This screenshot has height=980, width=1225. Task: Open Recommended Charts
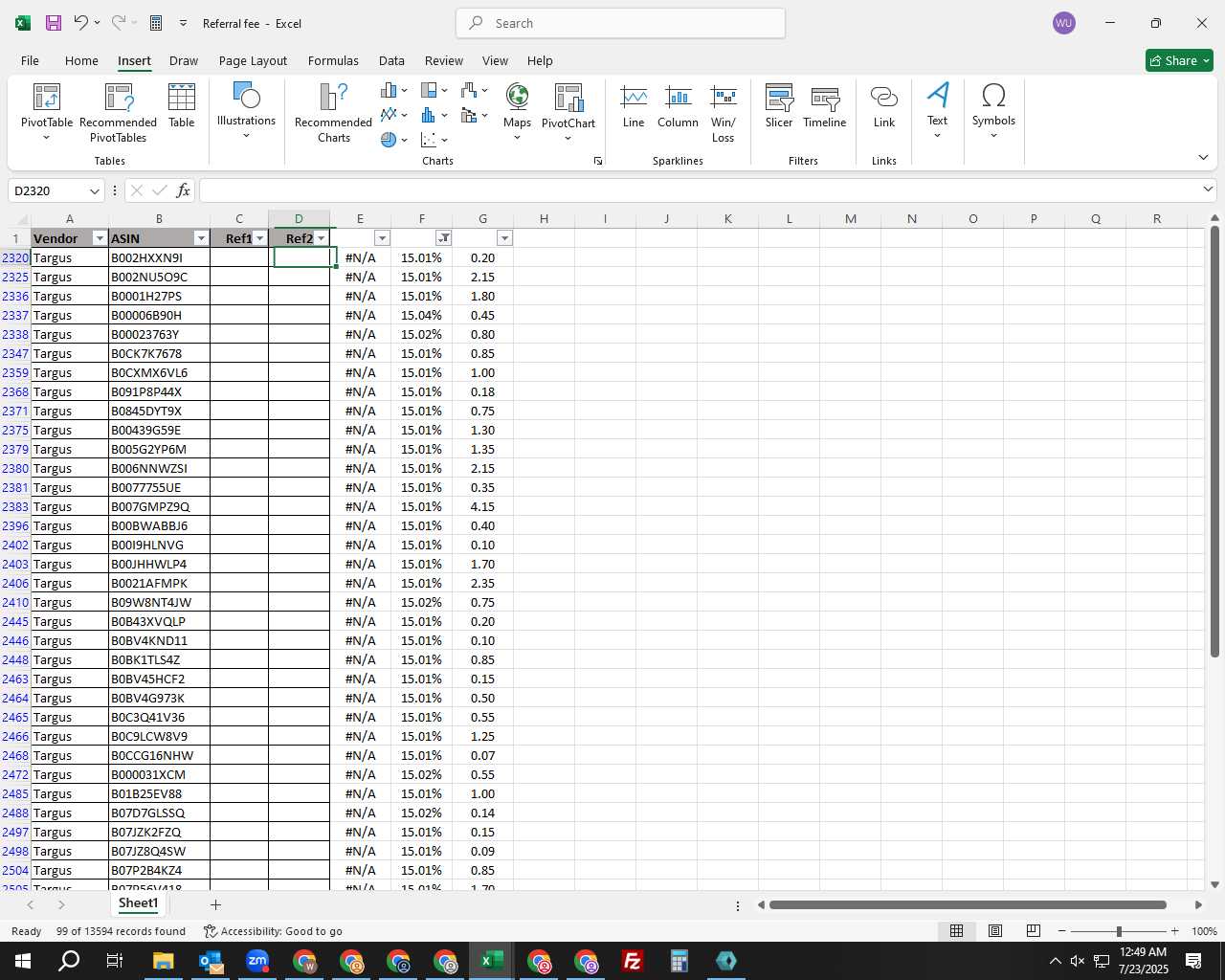pyautogui.click(x=333, y=113)
